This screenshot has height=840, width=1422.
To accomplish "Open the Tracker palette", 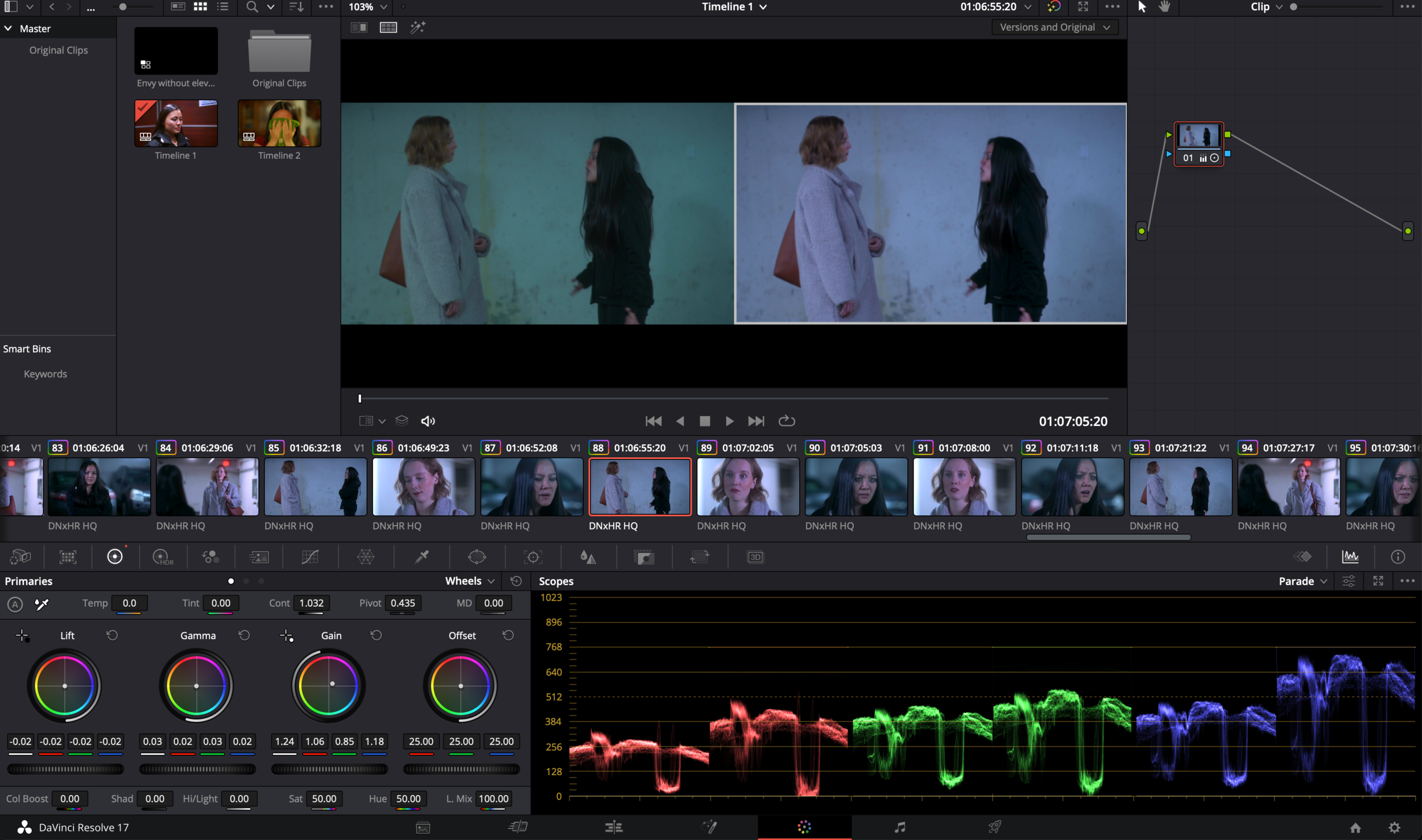I will [533, 557].
